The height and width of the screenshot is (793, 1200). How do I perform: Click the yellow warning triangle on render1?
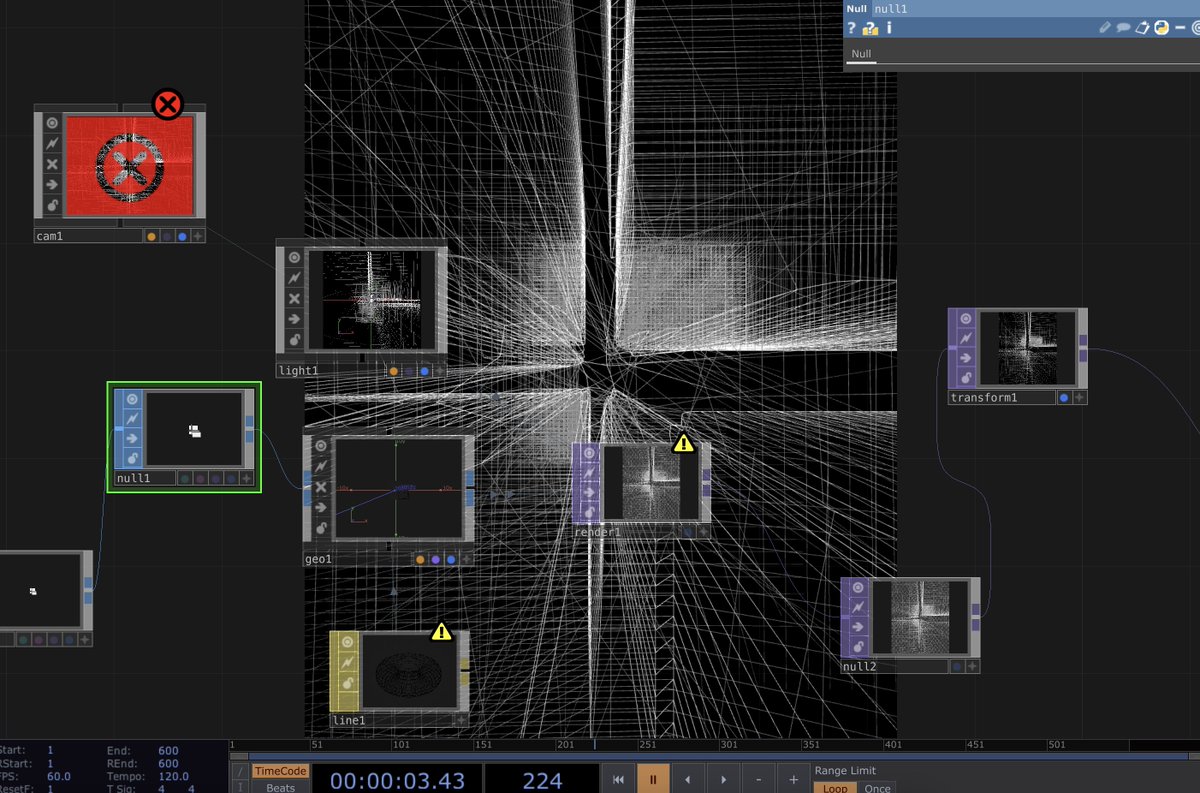683,442
